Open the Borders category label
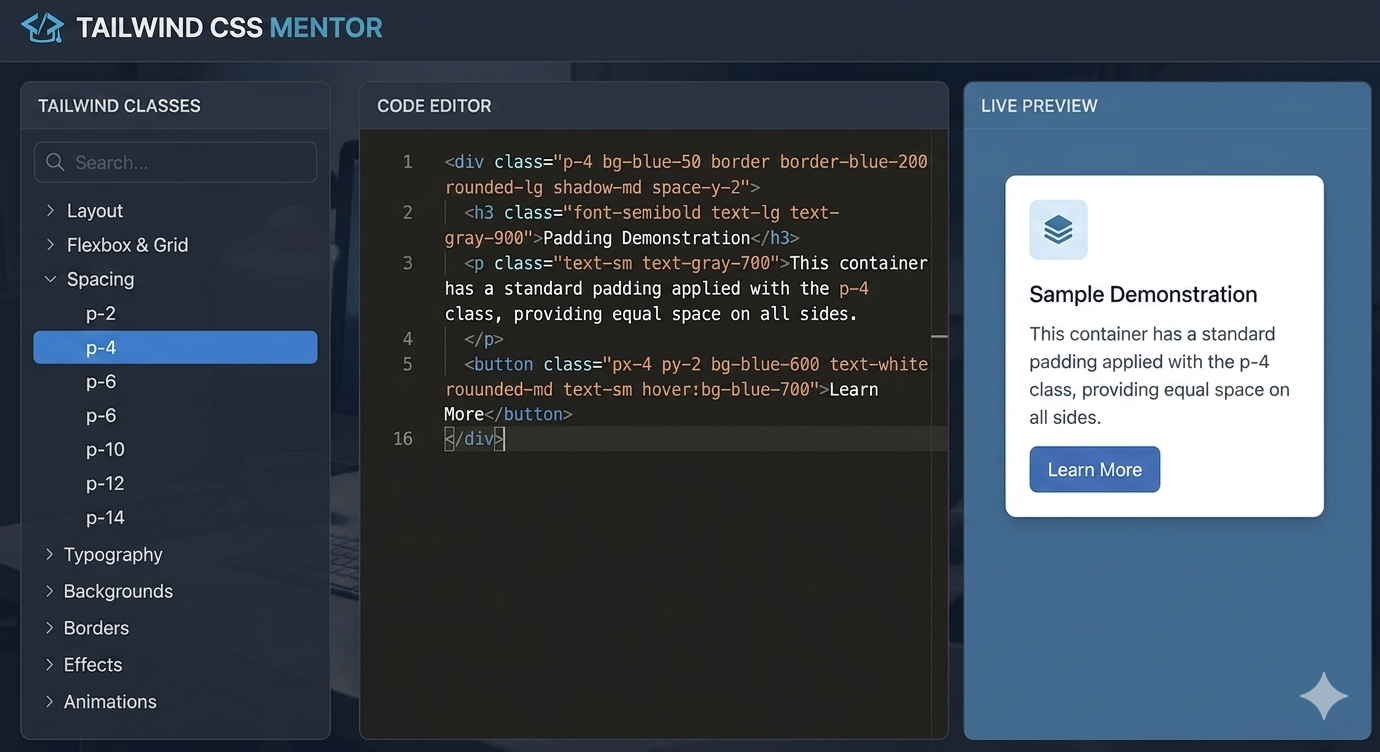 pyautogui.click(x=96, y=628)
